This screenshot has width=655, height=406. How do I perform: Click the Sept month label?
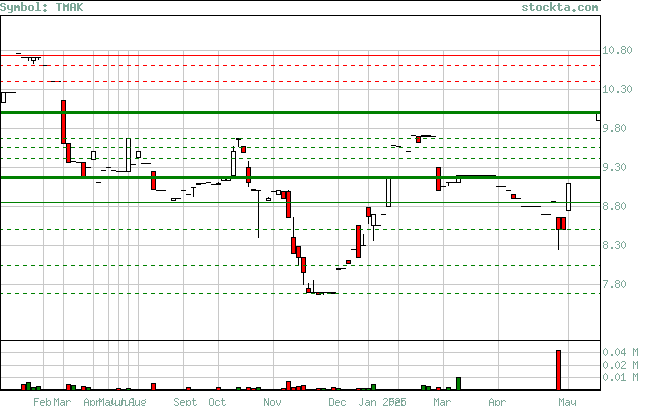[185, 402]
